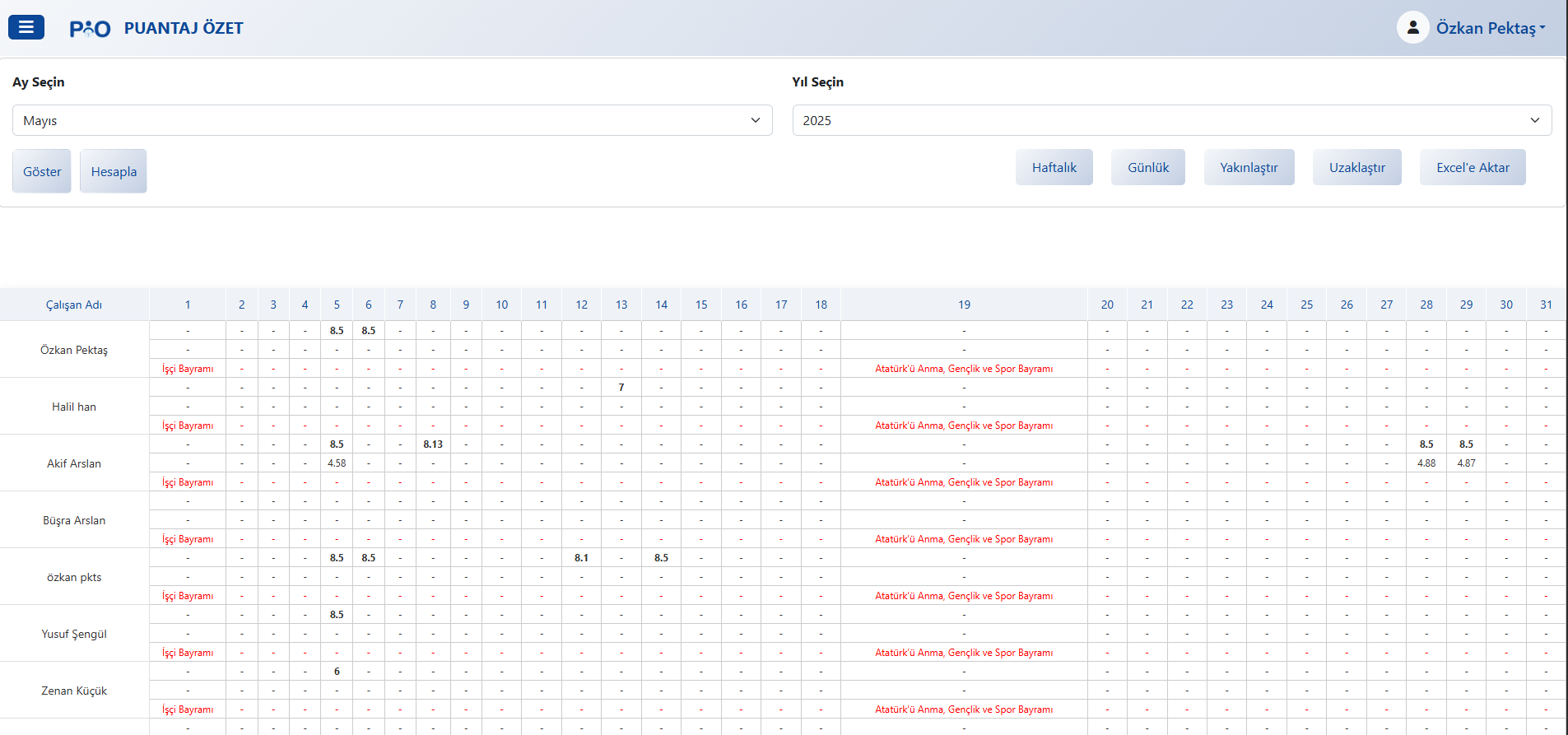Switch to Haftalık view

coord(1054,167)
